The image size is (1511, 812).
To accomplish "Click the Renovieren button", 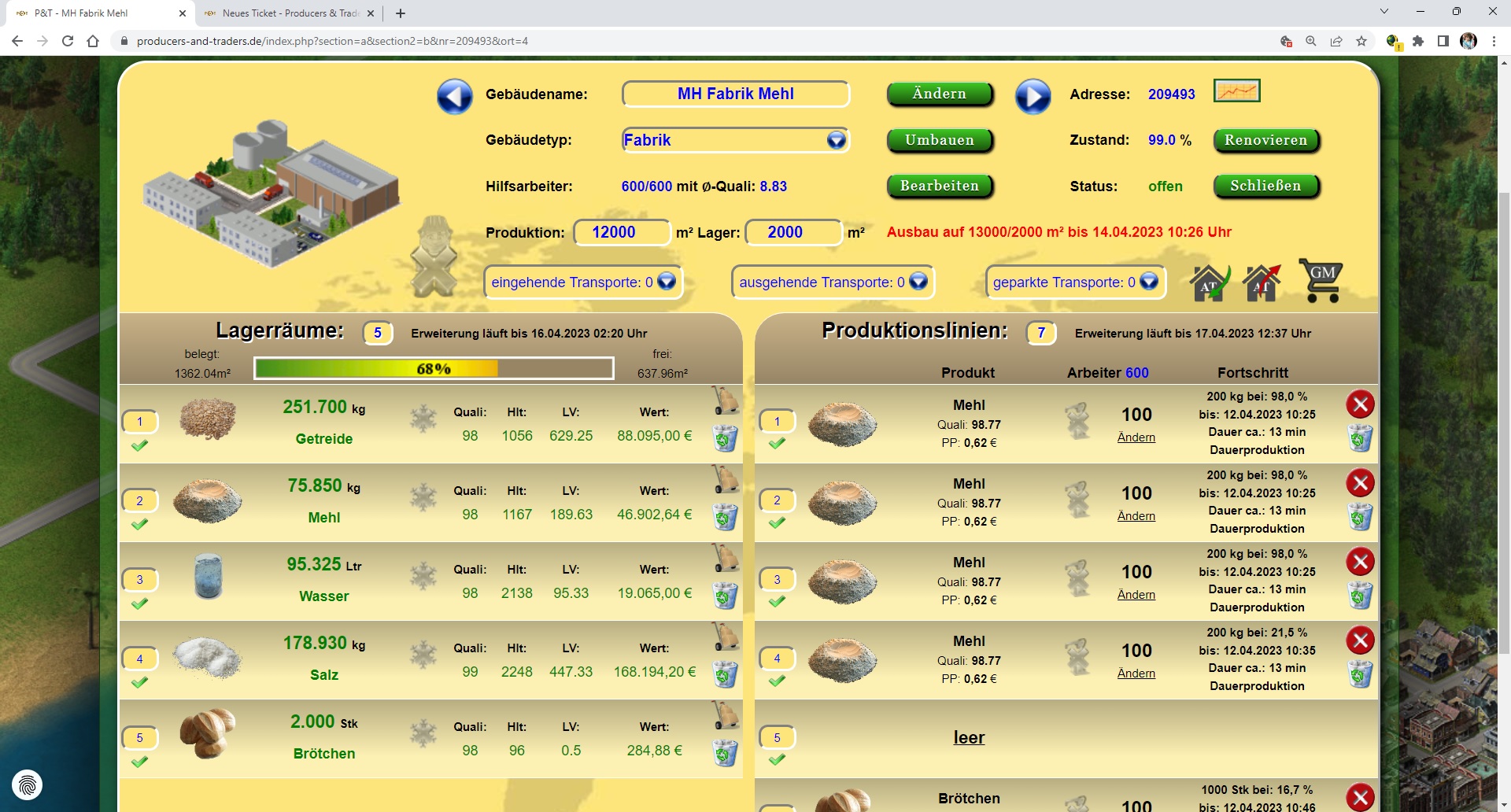I will pos(1265,140).
